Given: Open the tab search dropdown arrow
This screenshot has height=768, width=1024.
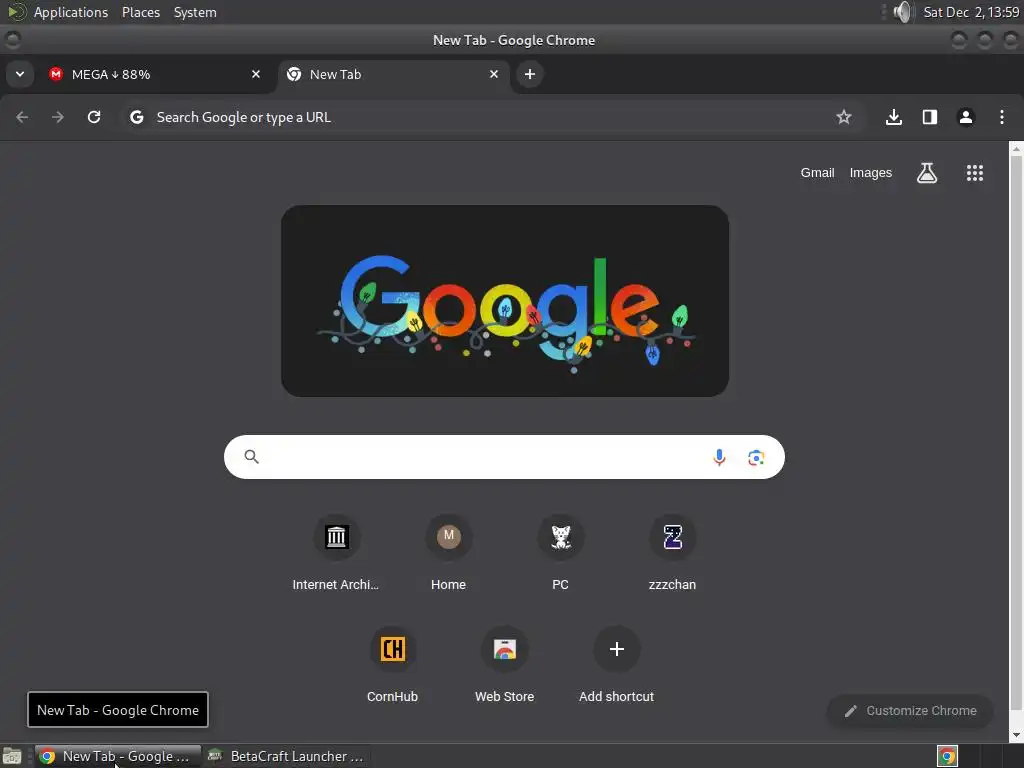Looking at the screenshot, I should point(20,74).
